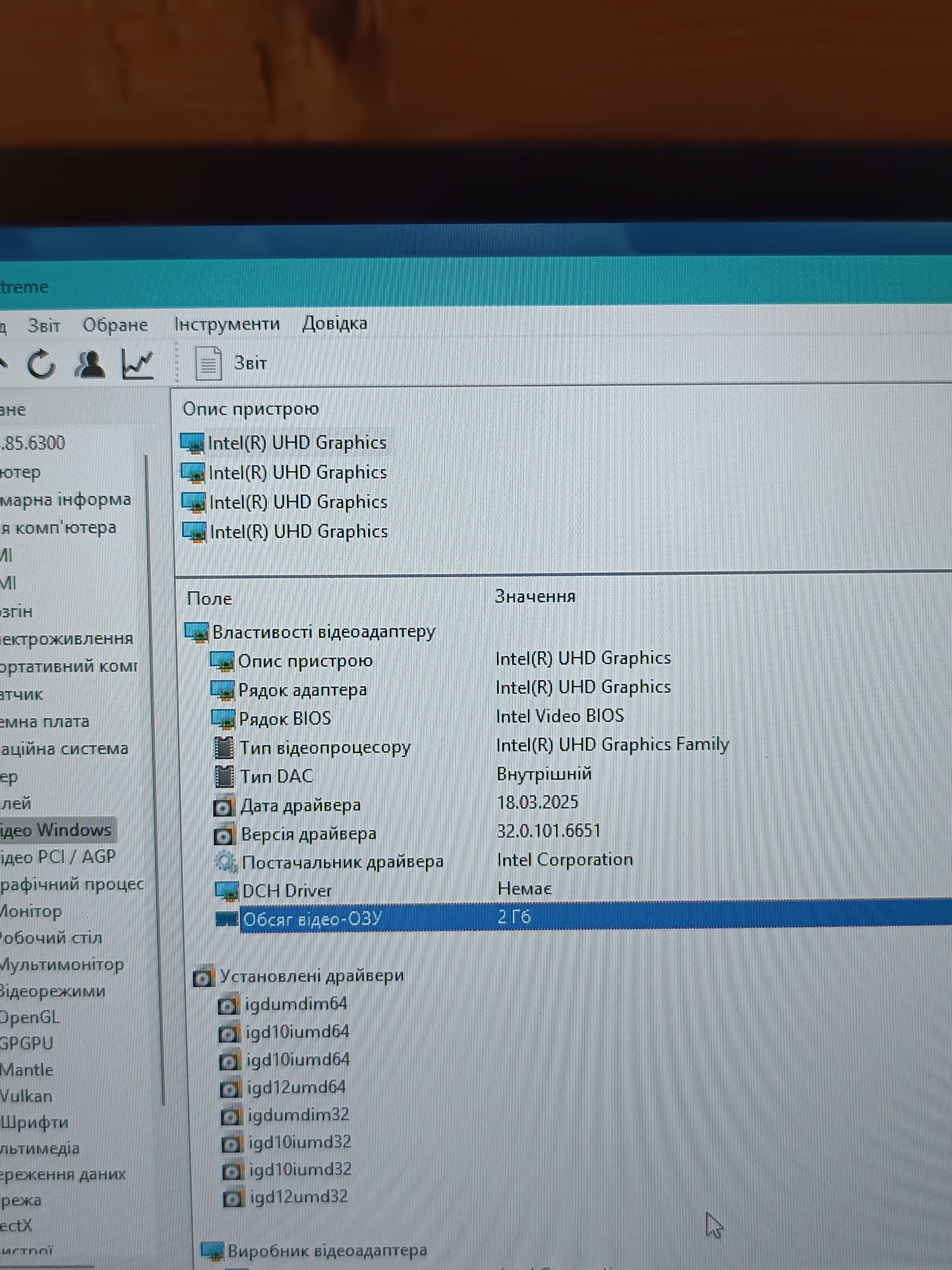The width and height of the screenshot is (952, 1270).
Task: Open the Звіт menu
Action: point(44,326)
